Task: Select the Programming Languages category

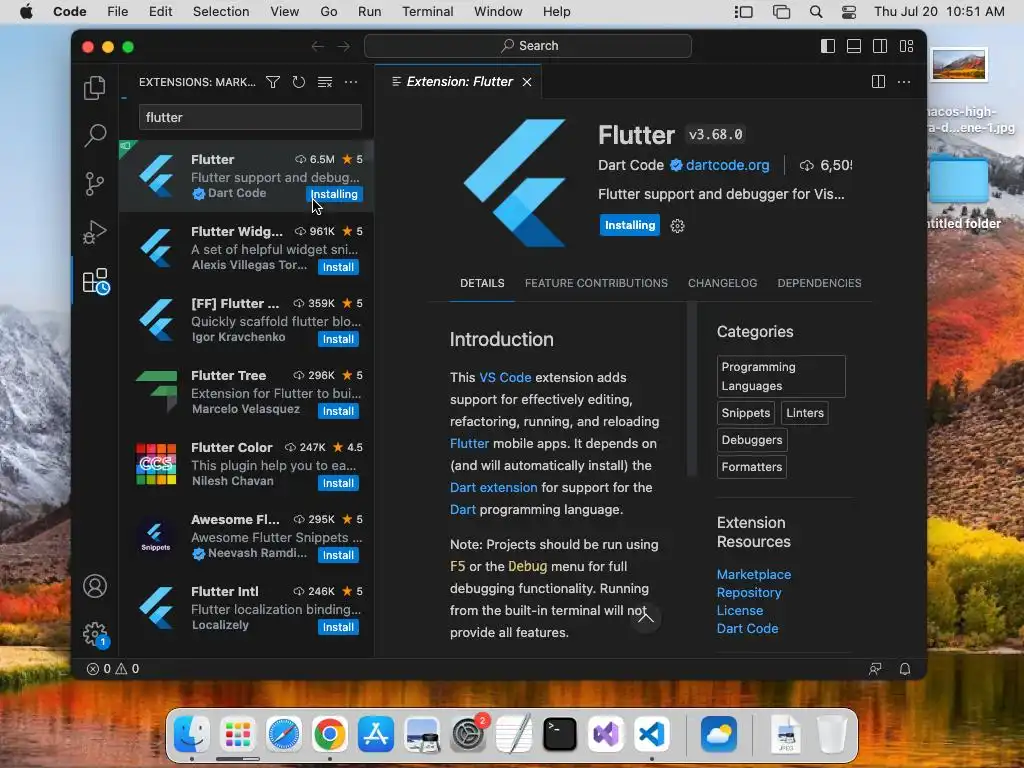Action: [x=781, y=376]
